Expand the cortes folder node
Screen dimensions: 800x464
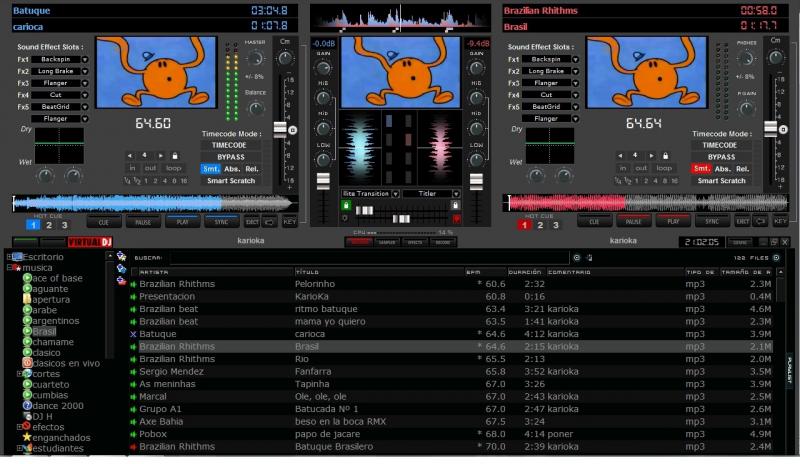[19, 374]
